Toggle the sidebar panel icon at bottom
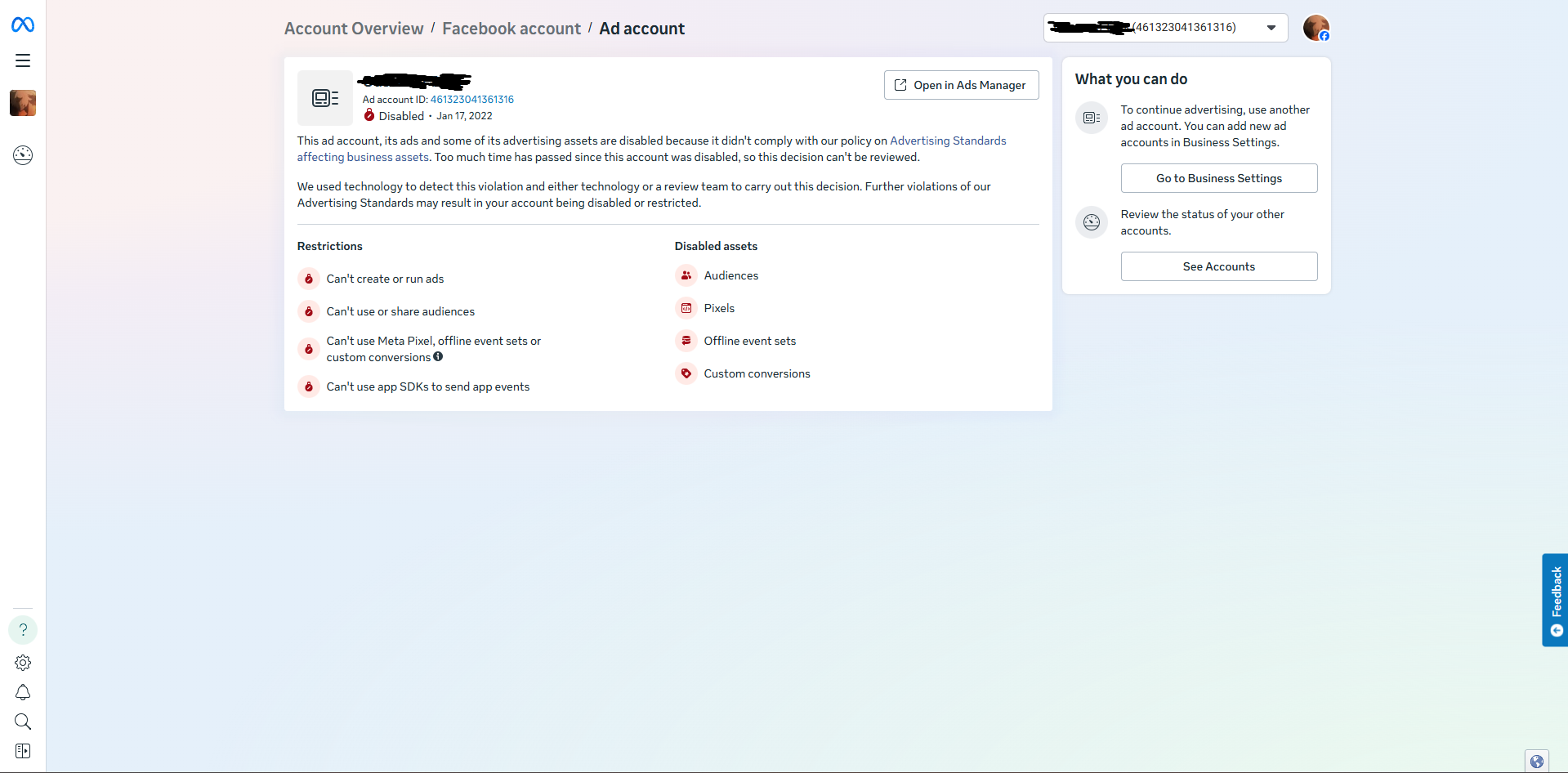This screenshot has width=1568, height=773. point(23,751)
